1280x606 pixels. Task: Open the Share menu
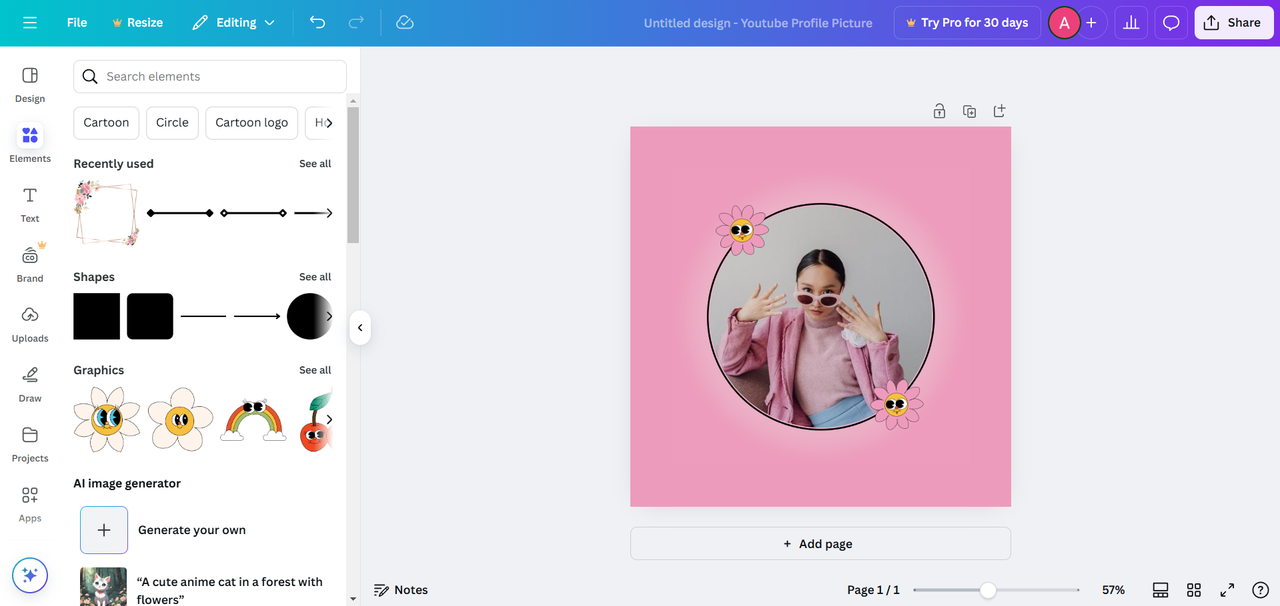coord(1232,22)
